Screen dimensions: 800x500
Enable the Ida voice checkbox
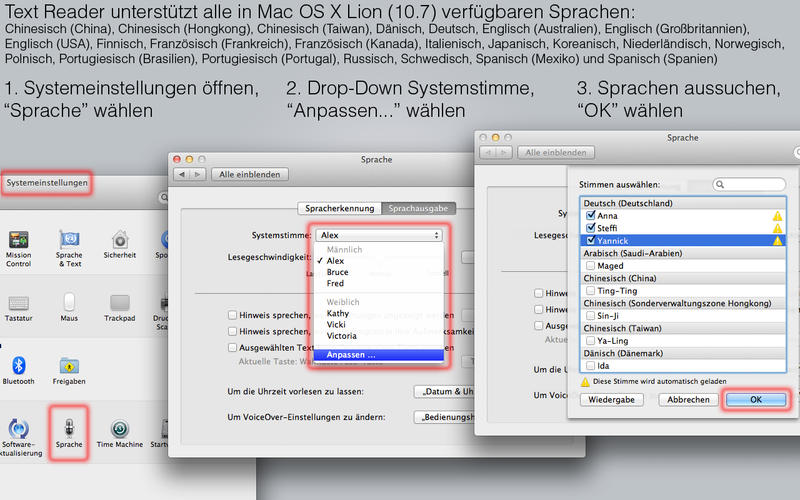pyautogui.click(x=591, y=365)
